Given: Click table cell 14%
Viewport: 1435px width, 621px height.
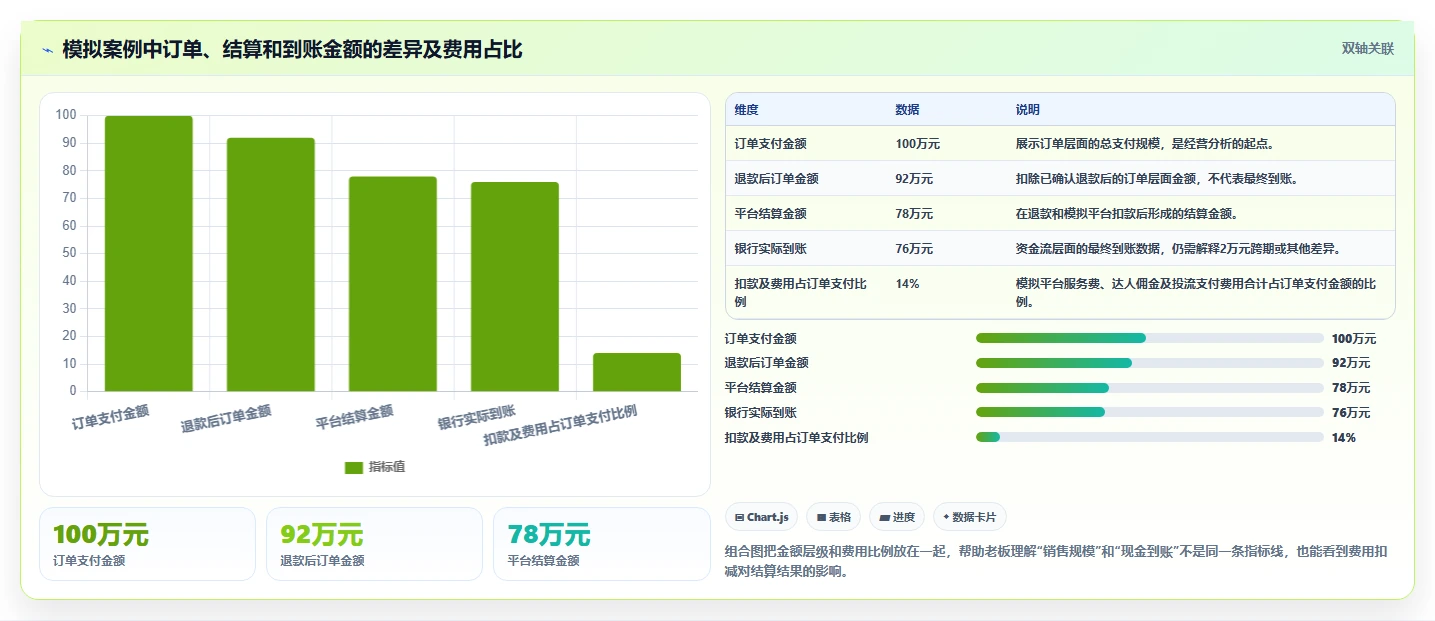Looking at the screenshot, I should click(907, 284).
